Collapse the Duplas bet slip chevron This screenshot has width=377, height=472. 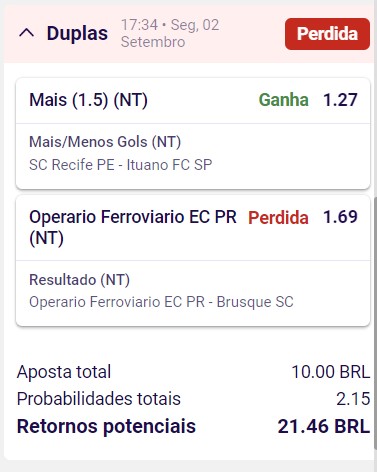(x=27, y=33)
